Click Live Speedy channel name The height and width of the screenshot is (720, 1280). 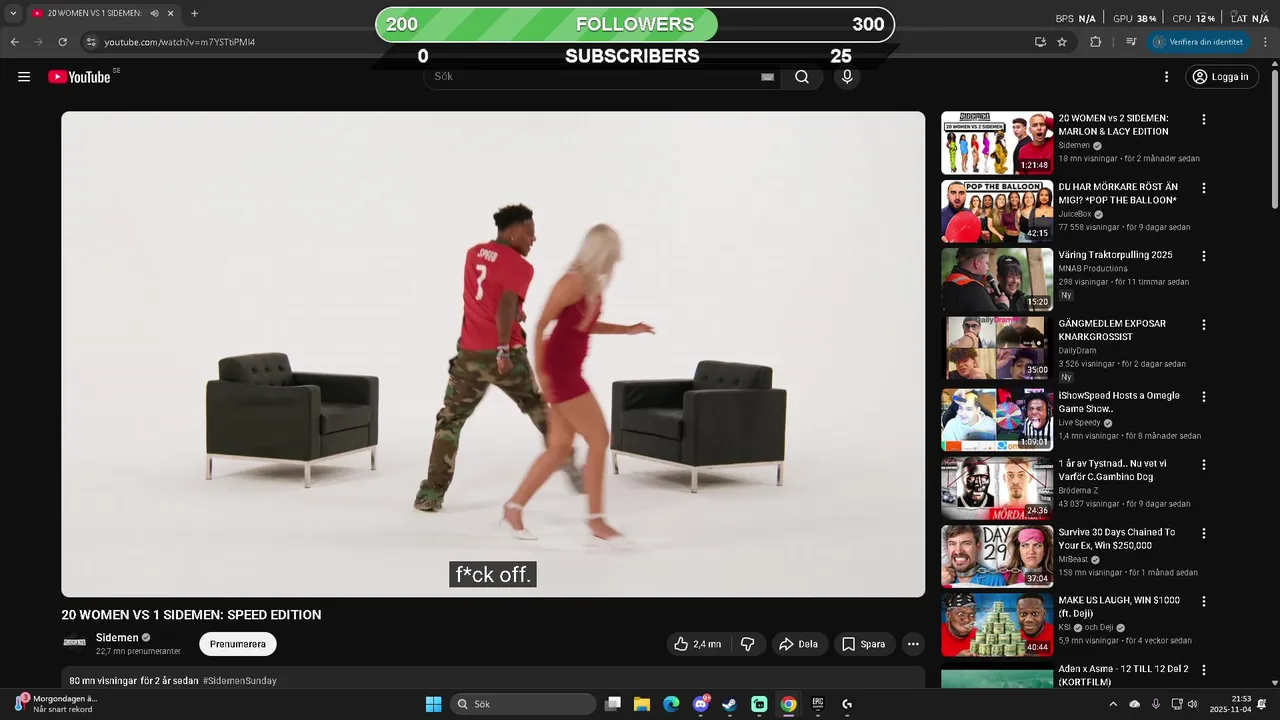(1079, 423)
